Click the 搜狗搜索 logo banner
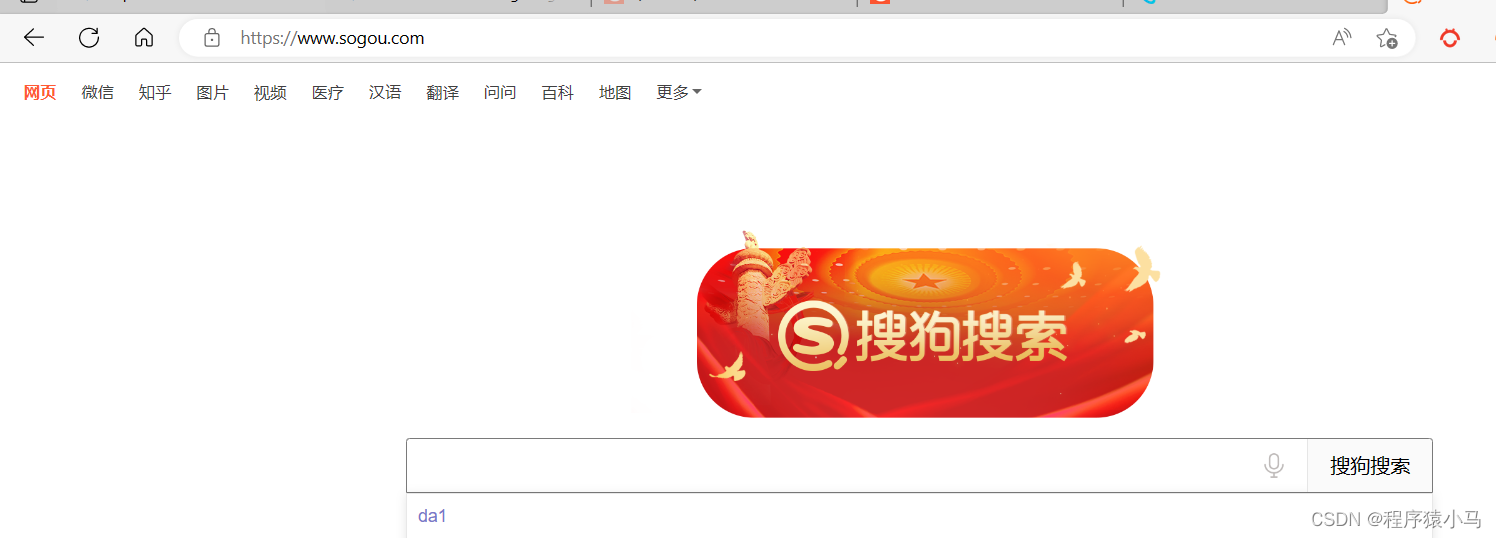 (x=925, y=332)
